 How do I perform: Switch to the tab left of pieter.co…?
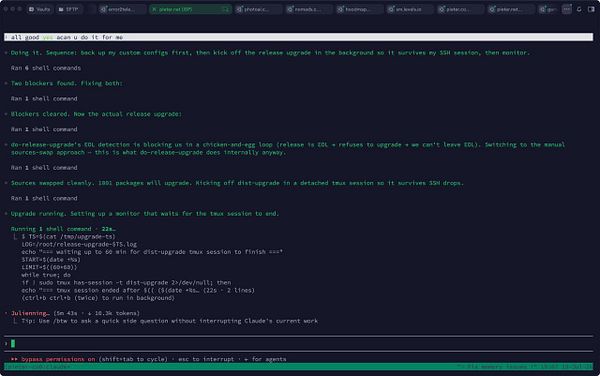409,9
